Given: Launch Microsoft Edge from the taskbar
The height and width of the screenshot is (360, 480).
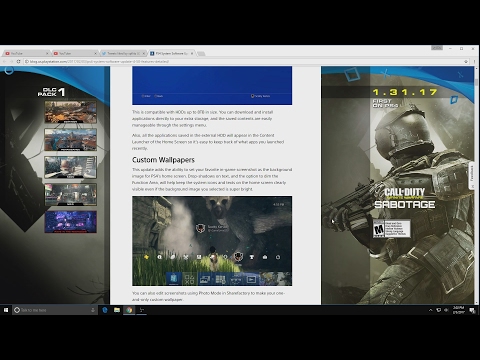Looking at the screenshot, I should [x=105, y=310].
